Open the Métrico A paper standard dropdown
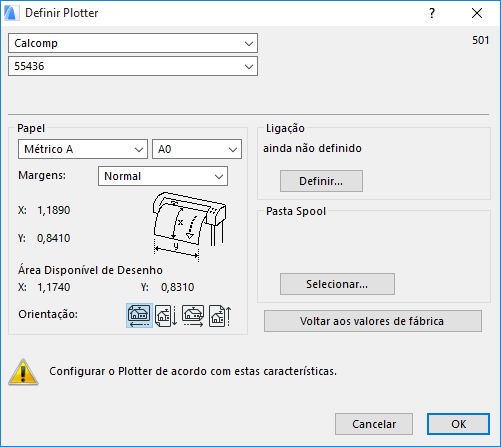501x447 pixels. (83, 149)
